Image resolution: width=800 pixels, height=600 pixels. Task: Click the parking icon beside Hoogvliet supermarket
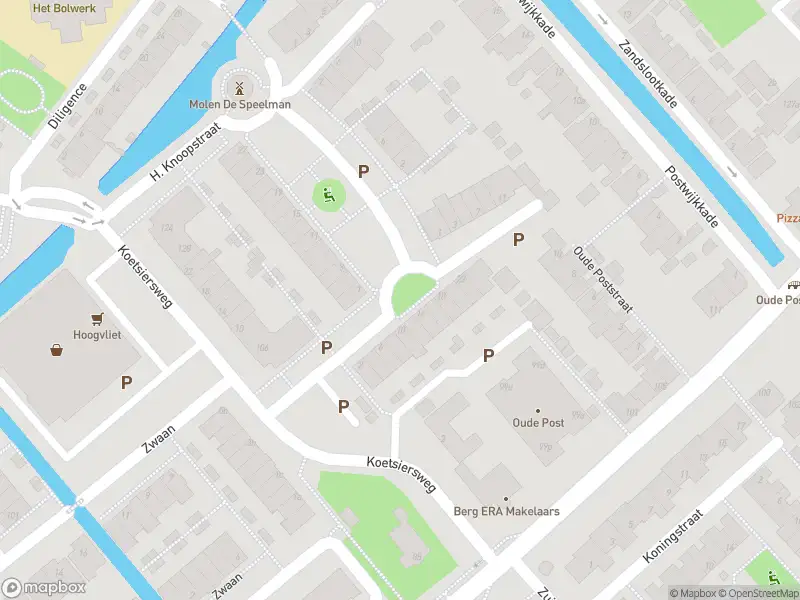coord(127,382)
